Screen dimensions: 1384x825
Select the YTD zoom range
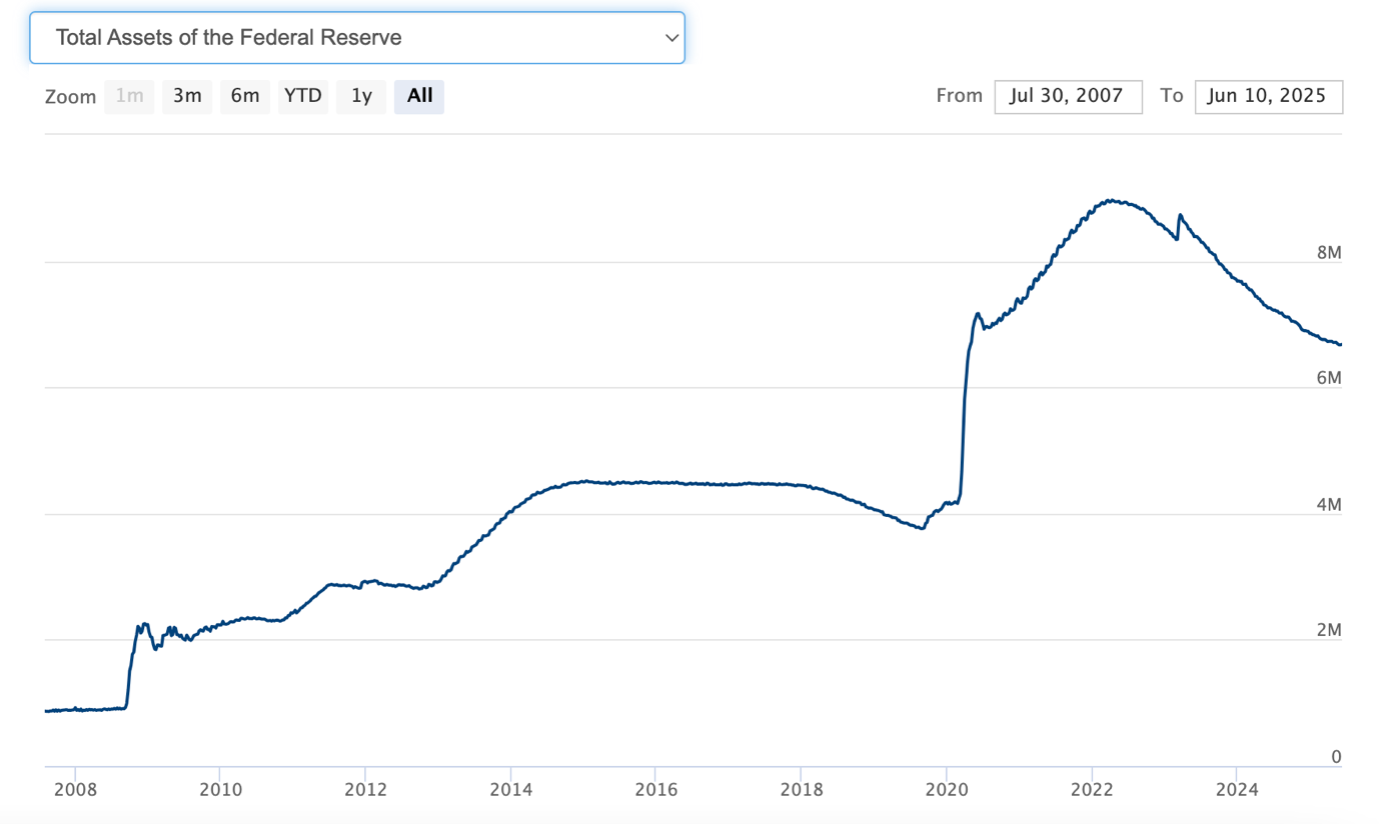click(x=303, y=96)
